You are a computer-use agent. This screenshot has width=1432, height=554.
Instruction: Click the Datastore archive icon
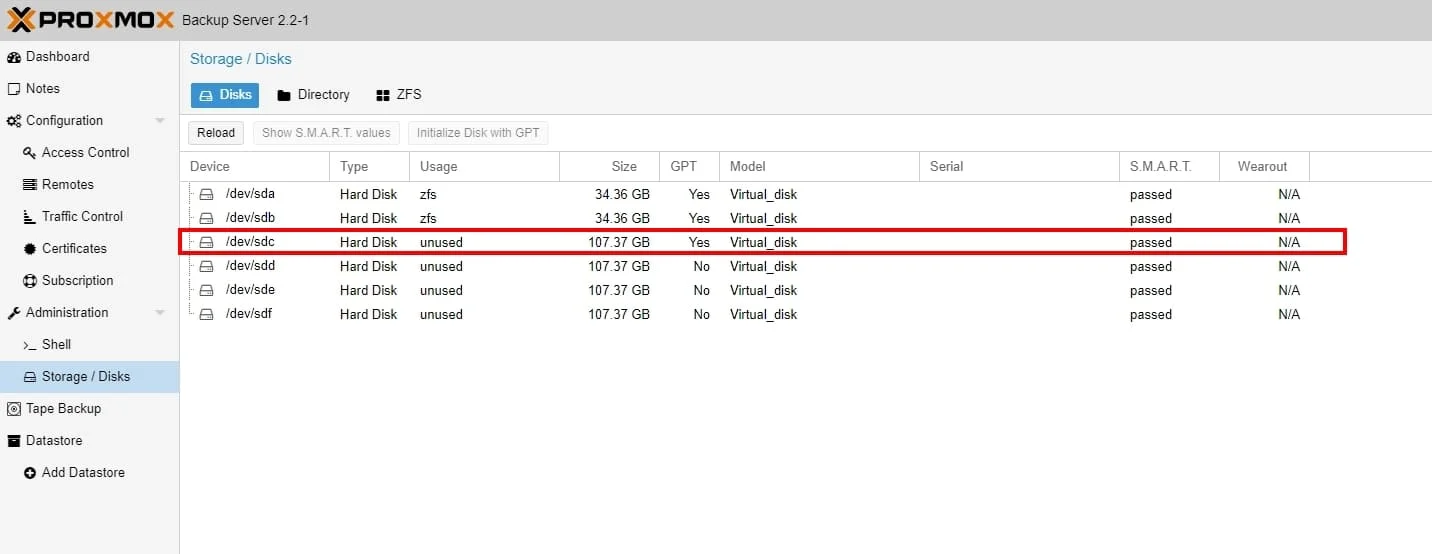(14, 441)
